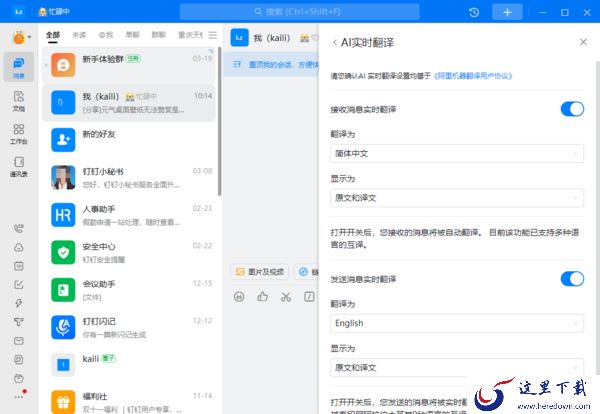Select the 全部 conversation tab

(53, 35)
